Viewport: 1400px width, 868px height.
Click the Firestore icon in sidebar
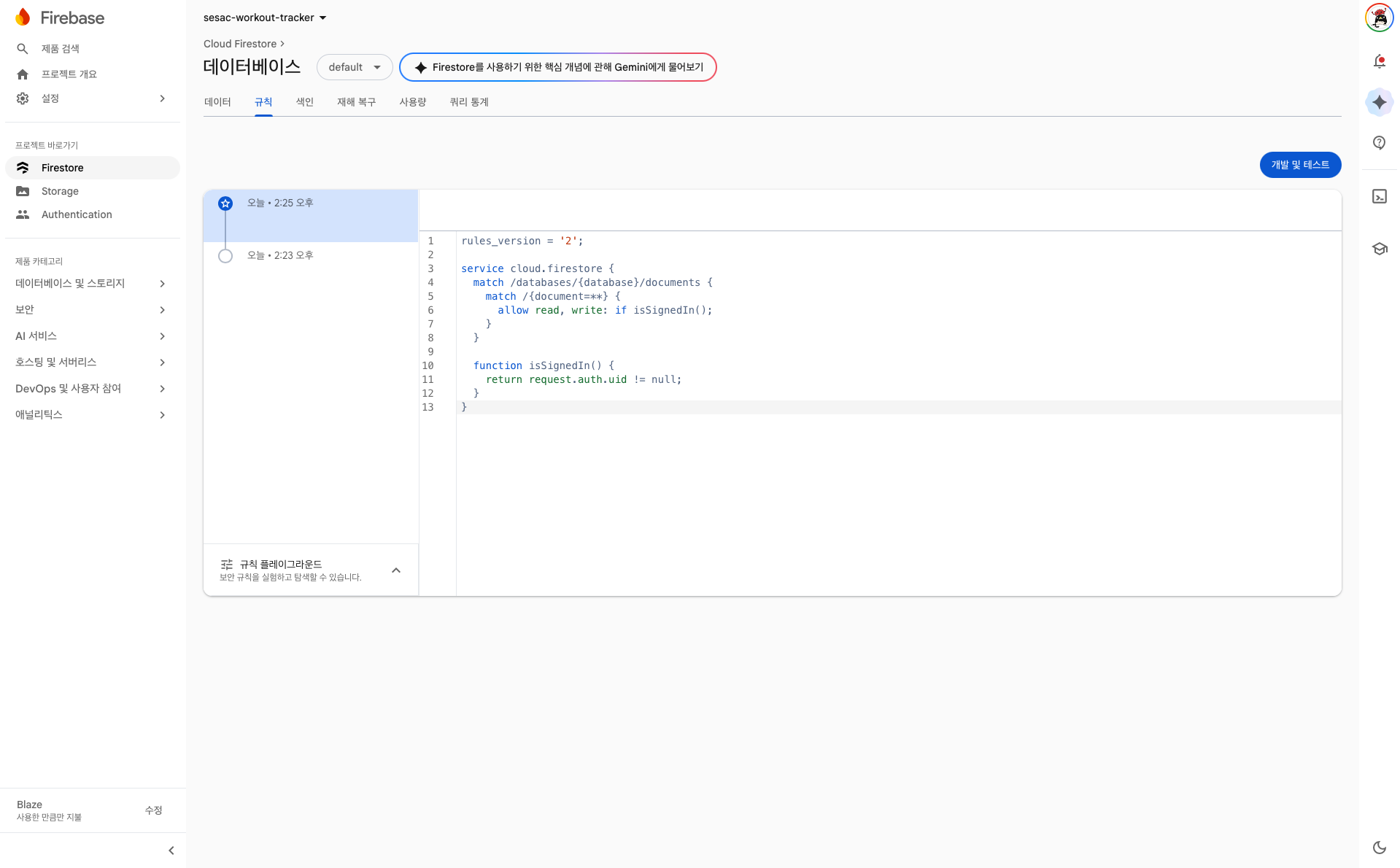click(23, 168)
